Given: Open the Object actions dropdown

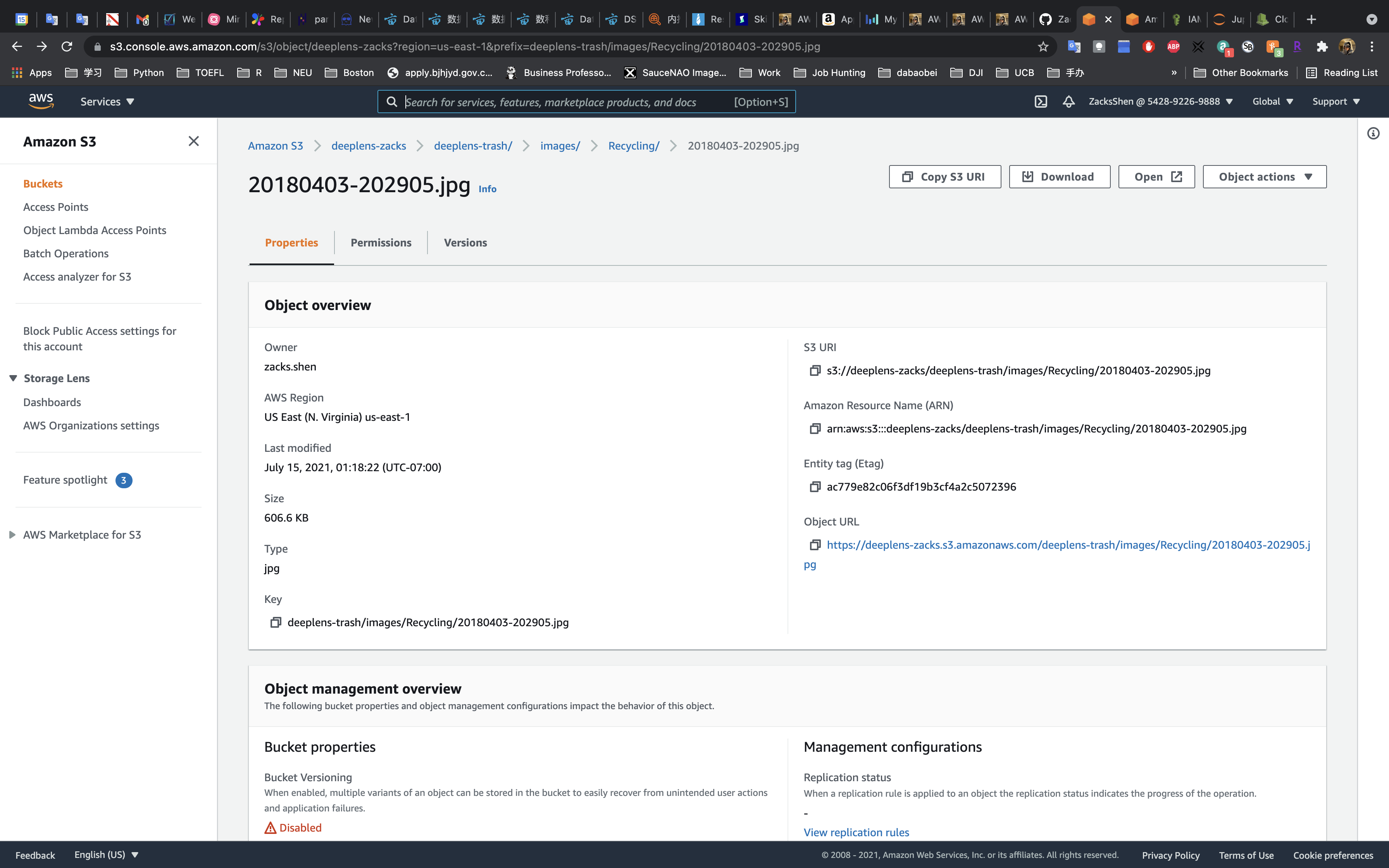Looking at the screenshot, I should 1265,177.
